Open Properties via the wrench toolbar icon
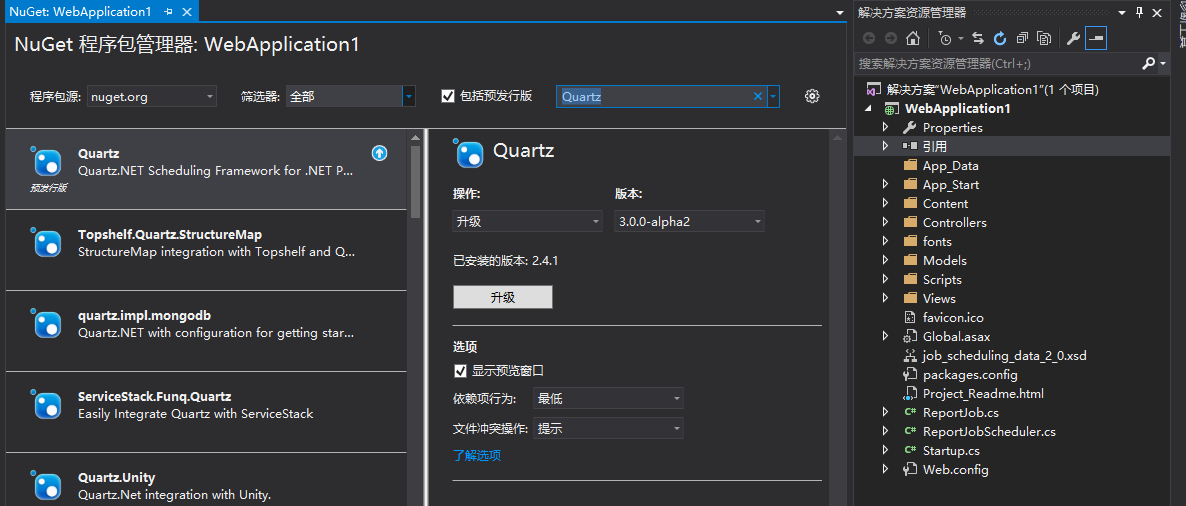1186x506 pixels. 1073,39
